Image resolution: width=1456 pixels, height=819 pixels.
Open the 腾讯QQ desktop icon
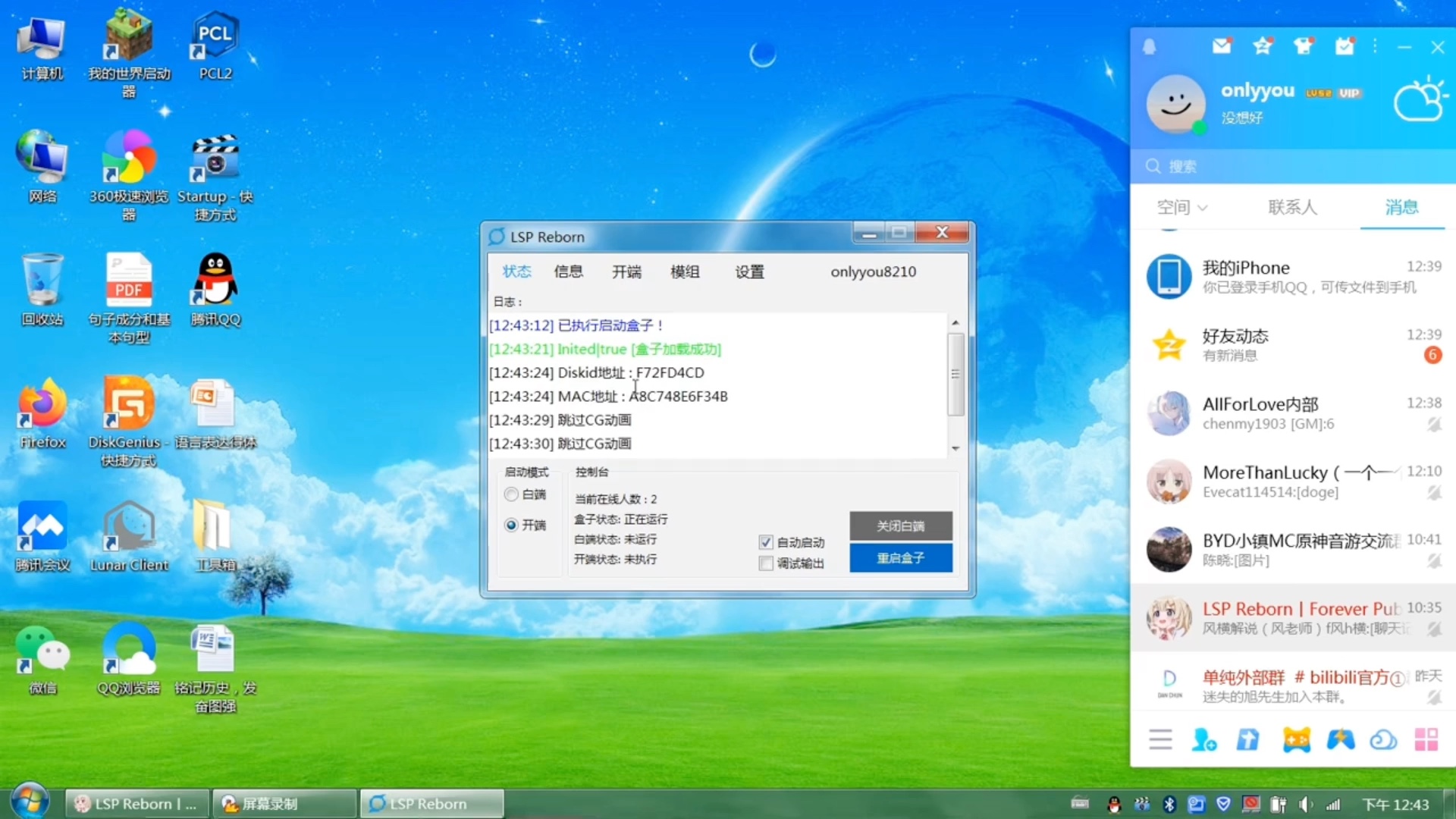click(215, 290)
